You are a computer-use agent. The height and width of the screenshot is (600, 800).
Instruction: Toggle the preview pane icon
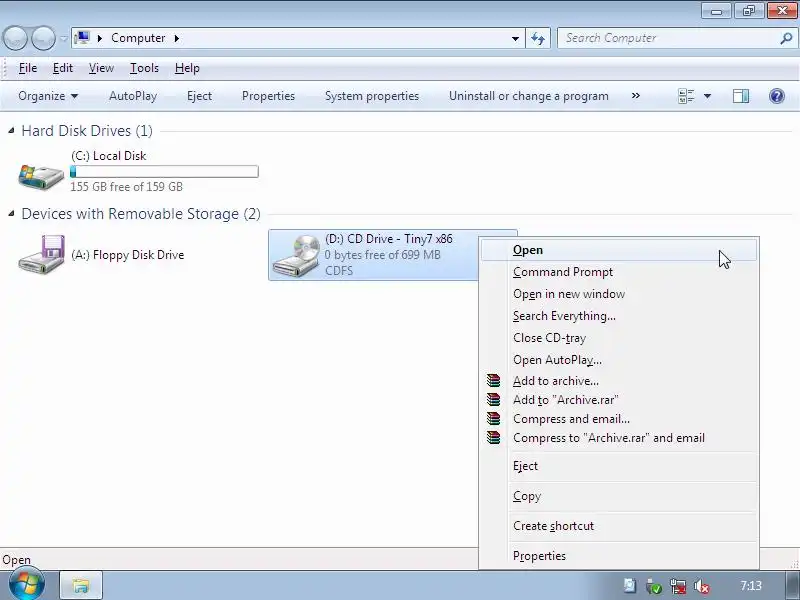point(741,96)
